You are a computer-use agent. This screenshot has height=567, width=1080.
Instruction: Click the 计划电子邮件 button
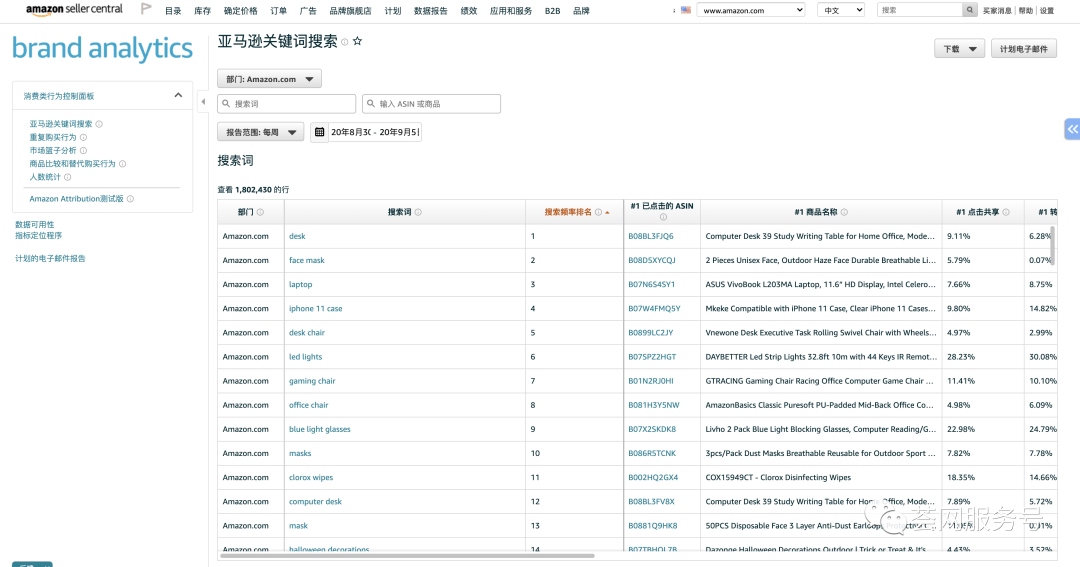(x=1023, y=49)
